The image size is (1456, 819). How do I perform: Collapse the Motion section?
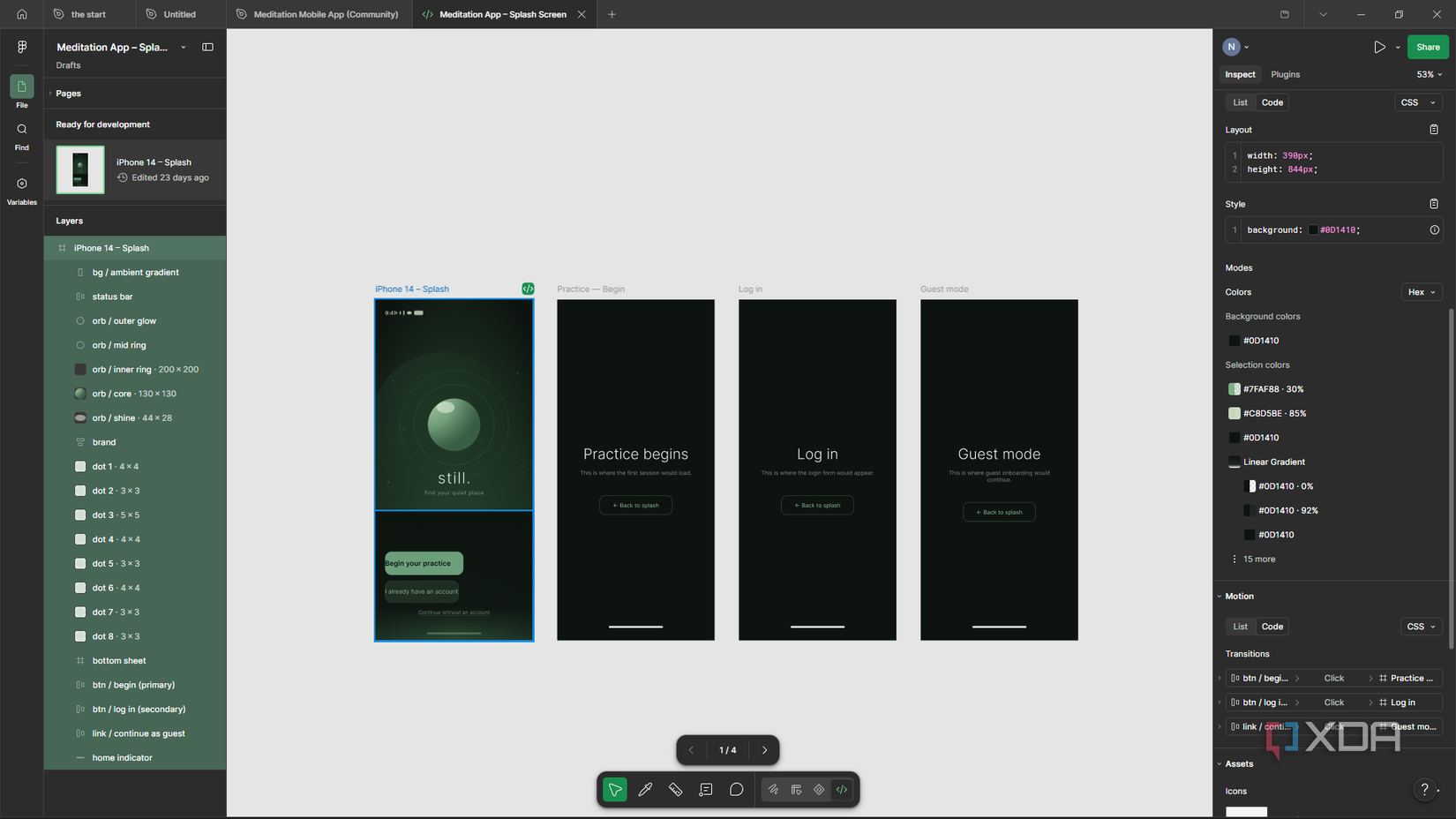[x=1220, y=597]
